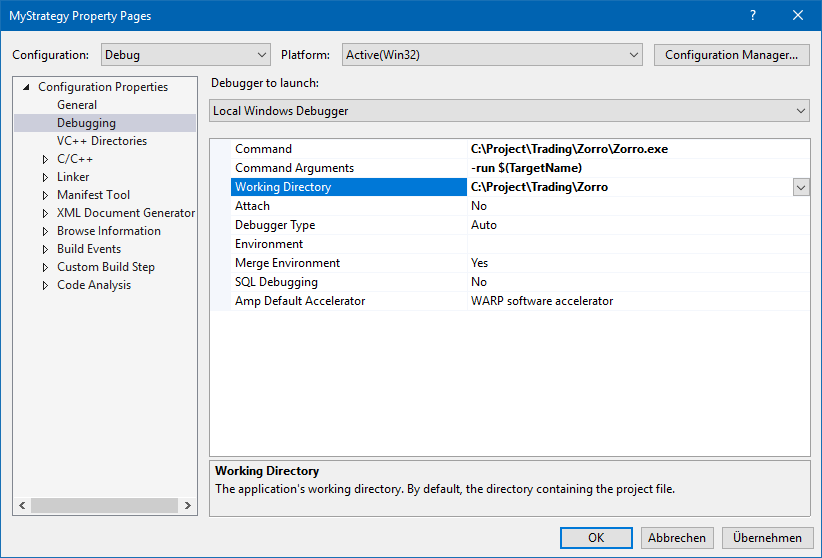The image size is (822, 558).
Task: Open the Working Directory value dropdown arrow
Action: pos(801,187)
